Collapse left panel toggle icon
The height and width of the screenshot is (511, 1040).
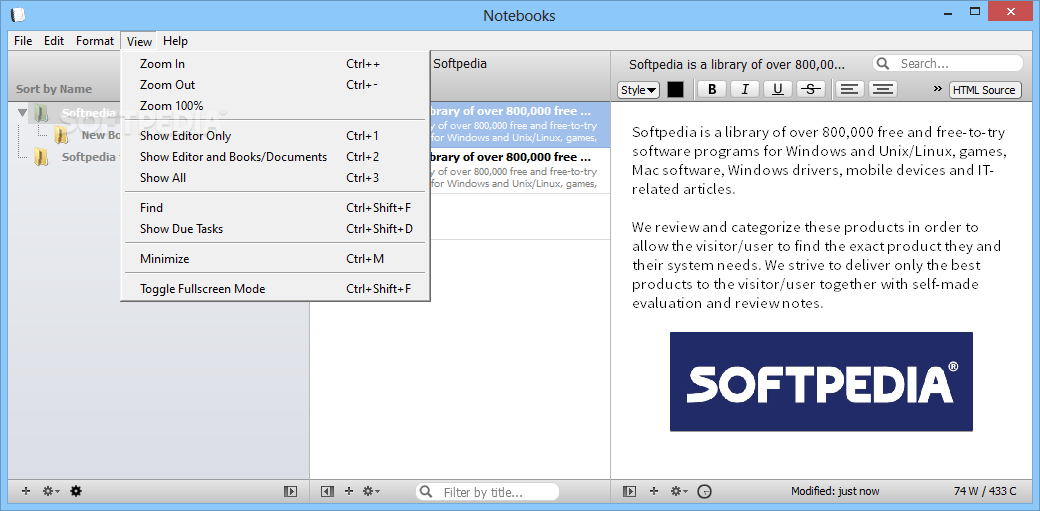290,491
